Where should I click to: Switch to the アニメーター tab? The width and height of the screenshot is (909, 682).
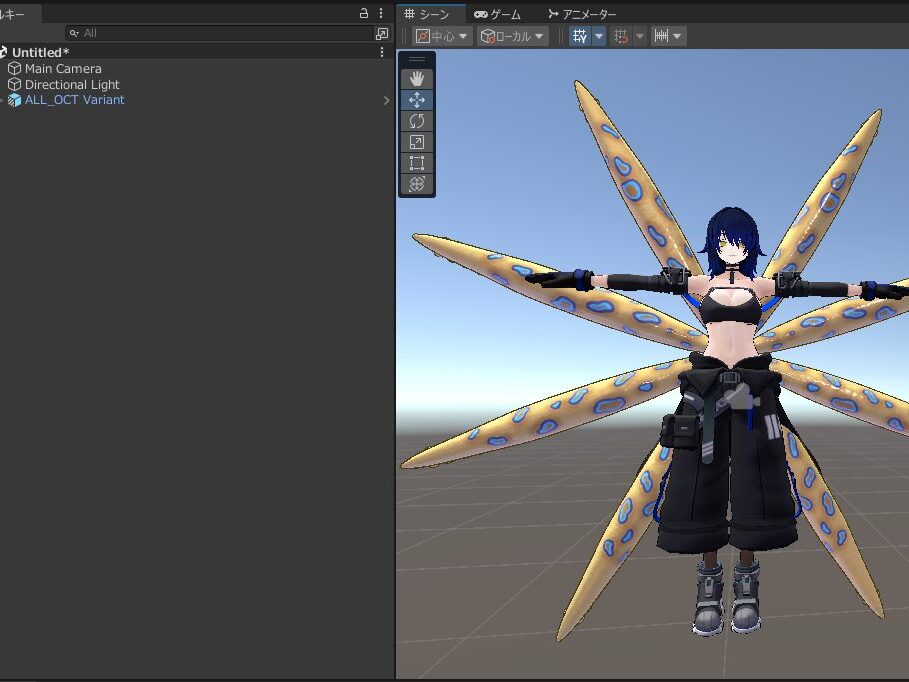581,14
